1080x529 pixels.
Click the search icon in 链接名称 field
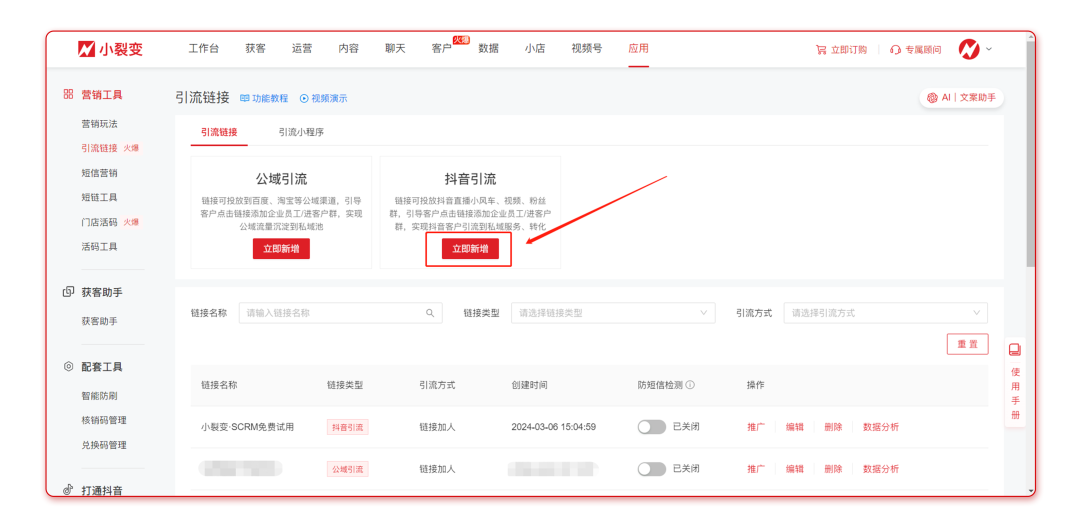click(x=431, y=313)
